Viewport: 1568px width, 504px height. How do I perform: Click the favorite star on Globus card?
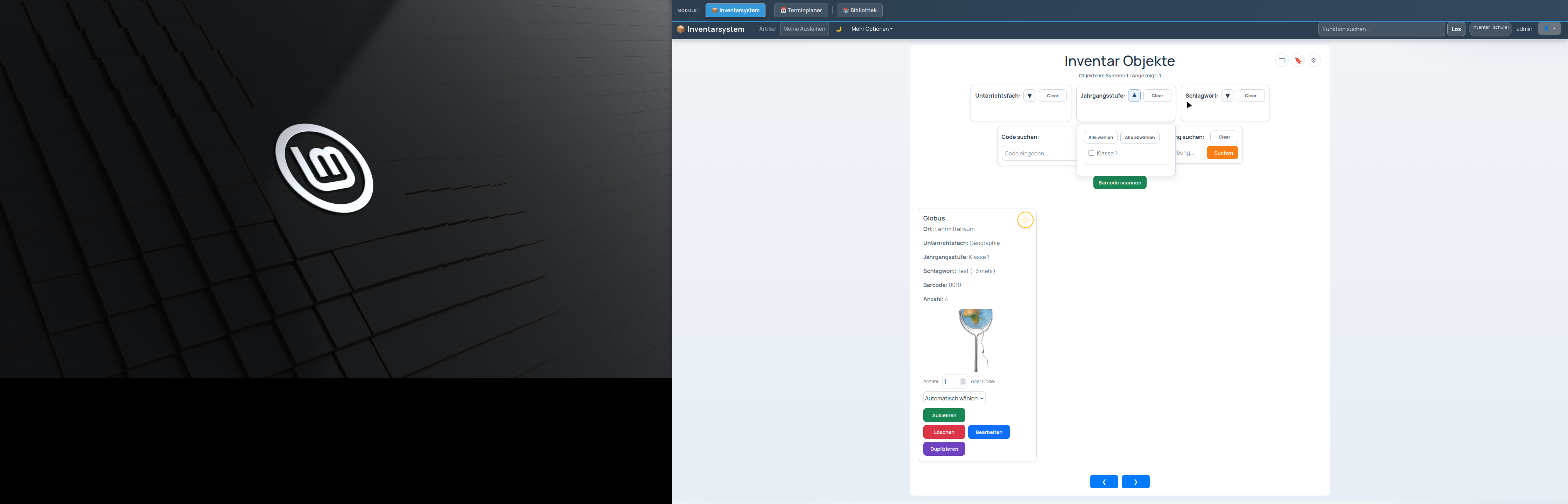(x=1025, y=220)
